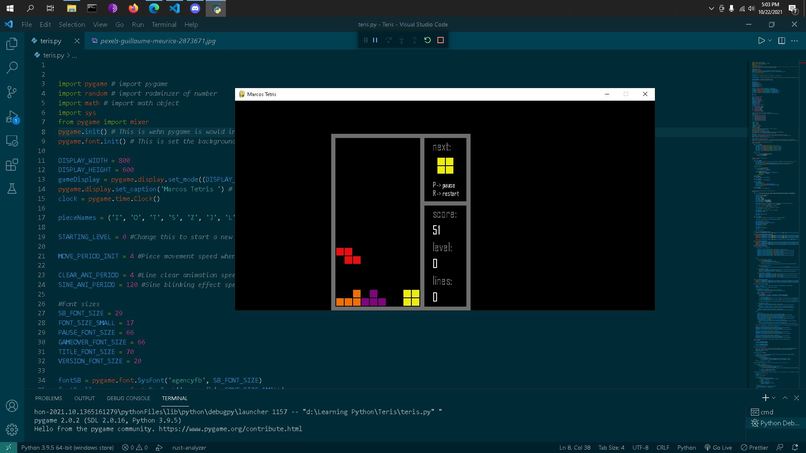This screenshot has height=453, width=806.
Task: Open the Explorer view in activity bar
Action: coord(12,44)
